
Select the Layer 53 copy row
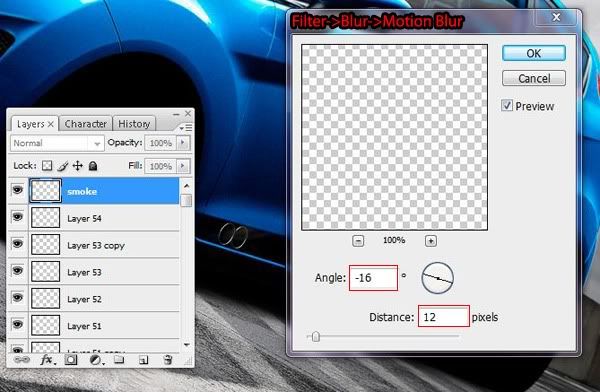104,244
